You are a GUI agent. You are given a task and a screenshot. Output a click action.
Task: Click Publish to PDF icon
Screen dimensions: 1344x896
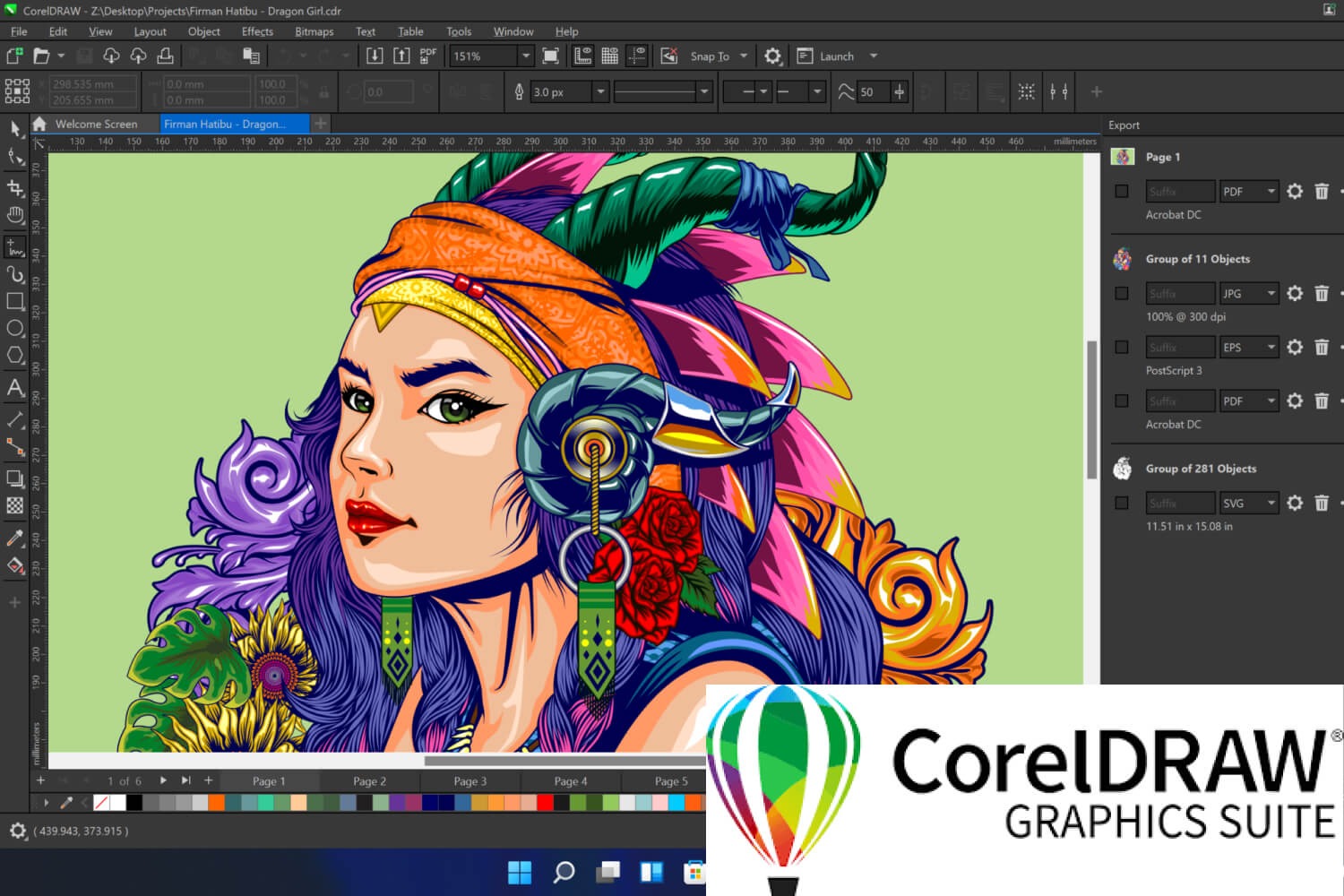tap(428, 56)
